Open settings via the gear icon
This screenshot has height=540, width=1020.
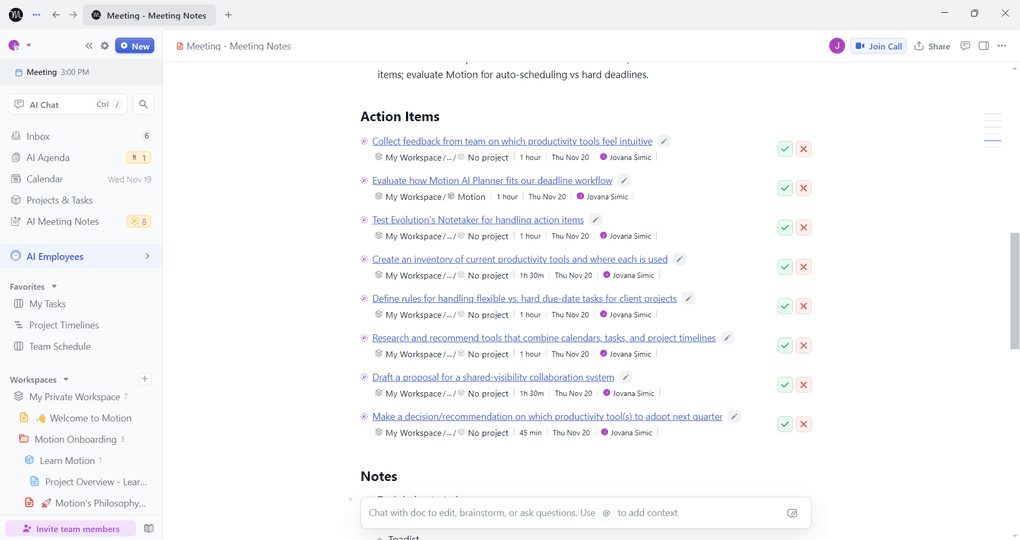pyautogui.click(x=105, y=46)
